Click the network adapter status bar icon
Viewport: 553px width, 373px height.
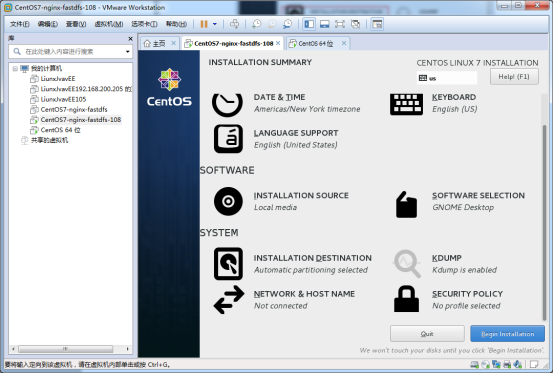(496, 365)
